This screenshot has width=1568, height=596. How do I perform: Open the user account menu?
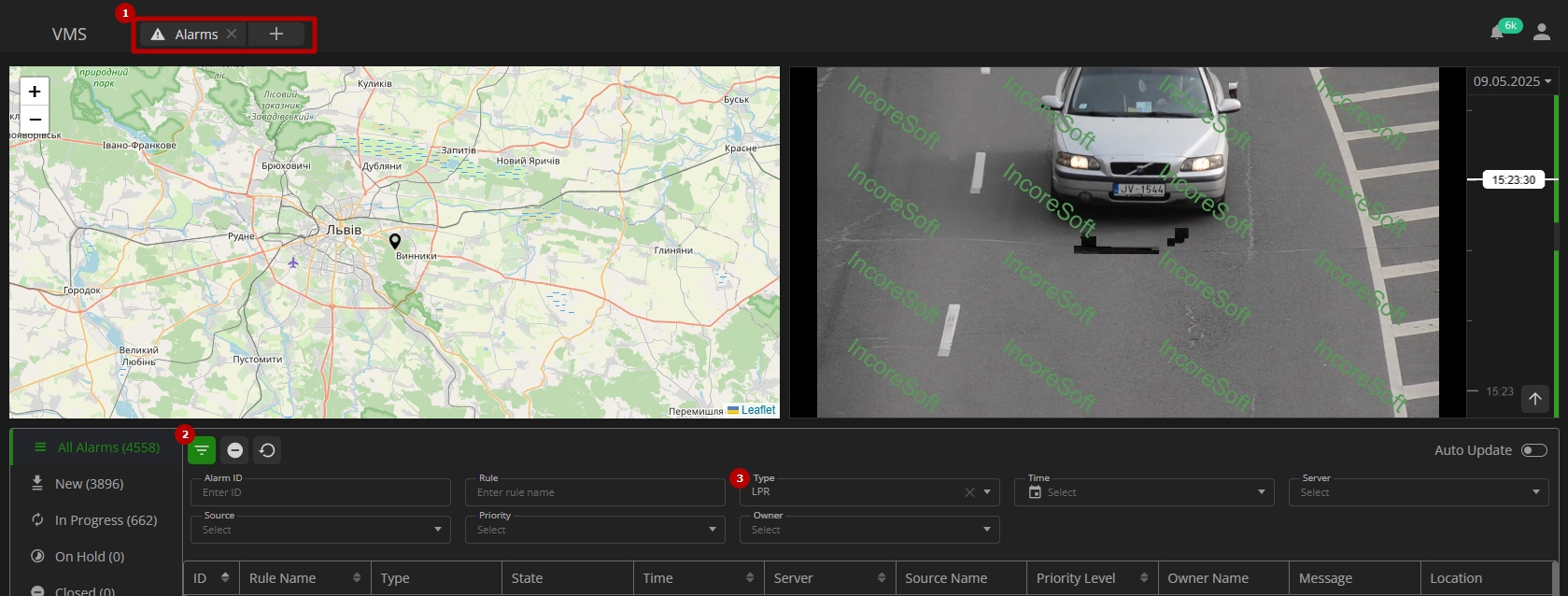(1542, 33)
